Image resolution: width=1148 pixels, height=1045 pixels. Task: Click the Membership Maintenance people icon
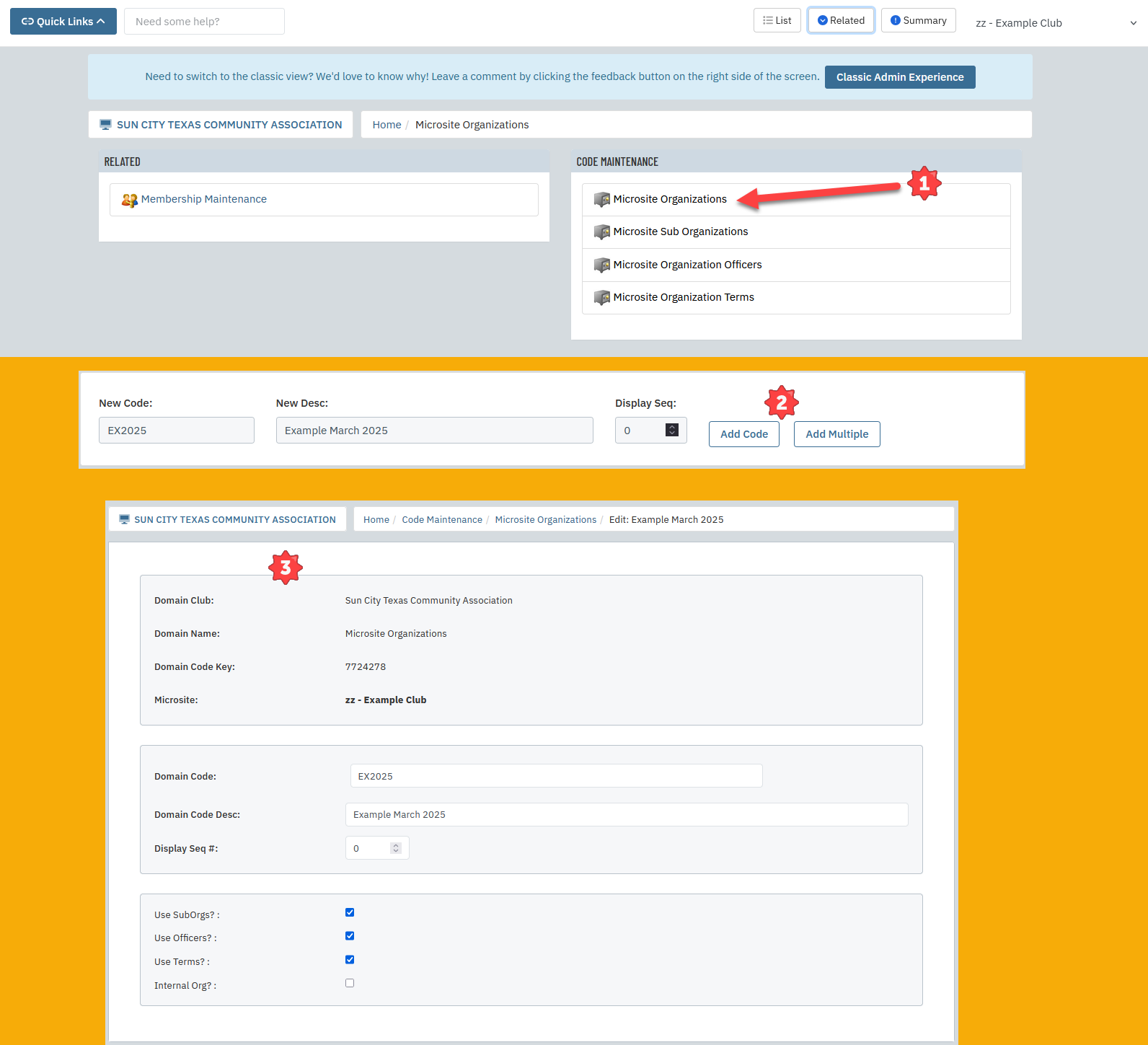[129, 200]
